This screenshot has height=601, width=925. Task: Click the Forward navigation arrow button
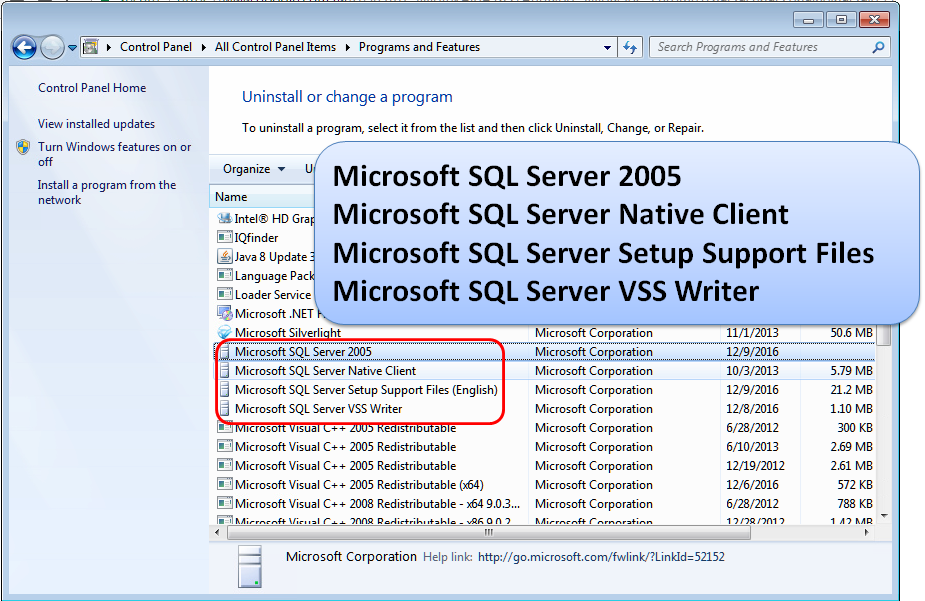click(52, 47)
